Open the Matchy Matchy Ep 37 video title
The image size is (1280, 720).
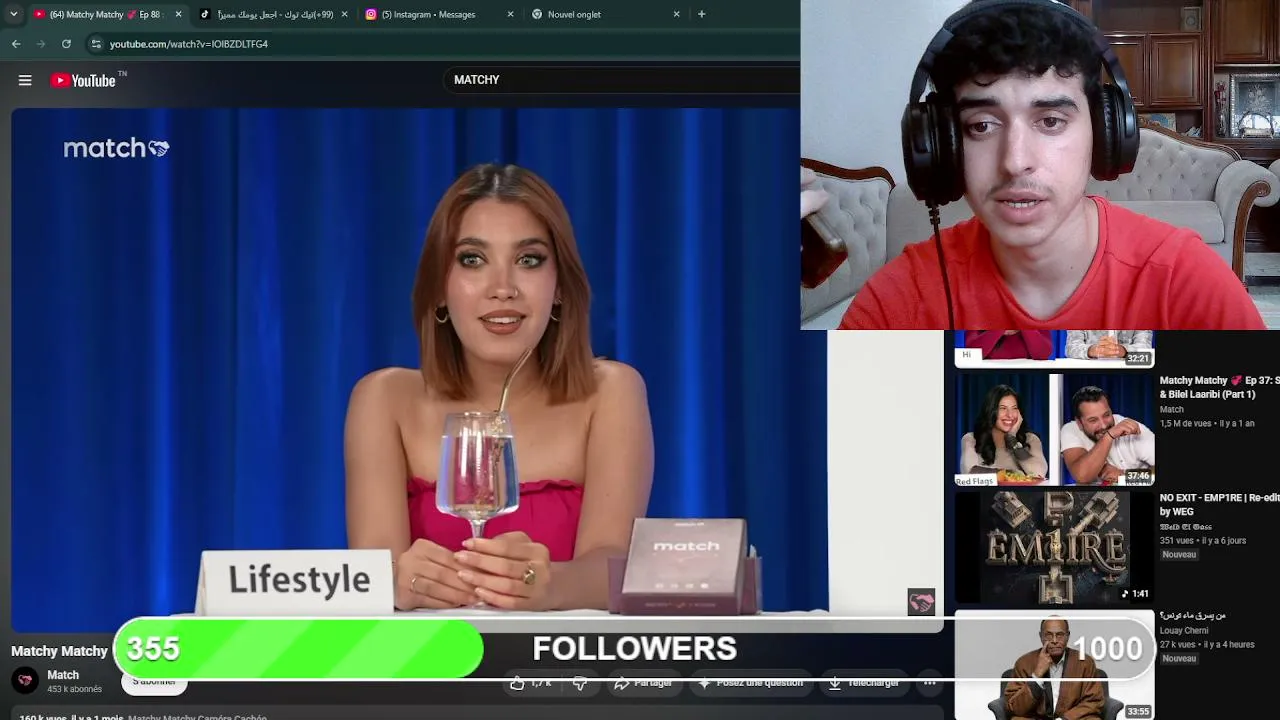(1219, 387)
